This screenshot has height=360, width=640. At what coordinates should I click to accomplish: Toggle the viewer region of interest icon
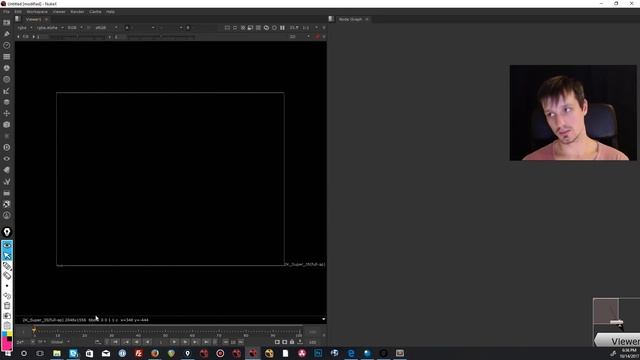pos(227,28)
